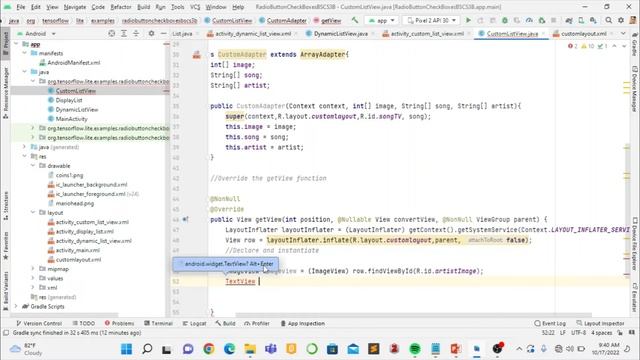This screenshot has width=640, height=360.
Task: Open the app run configuration dropdown
Action: (382, 20)
